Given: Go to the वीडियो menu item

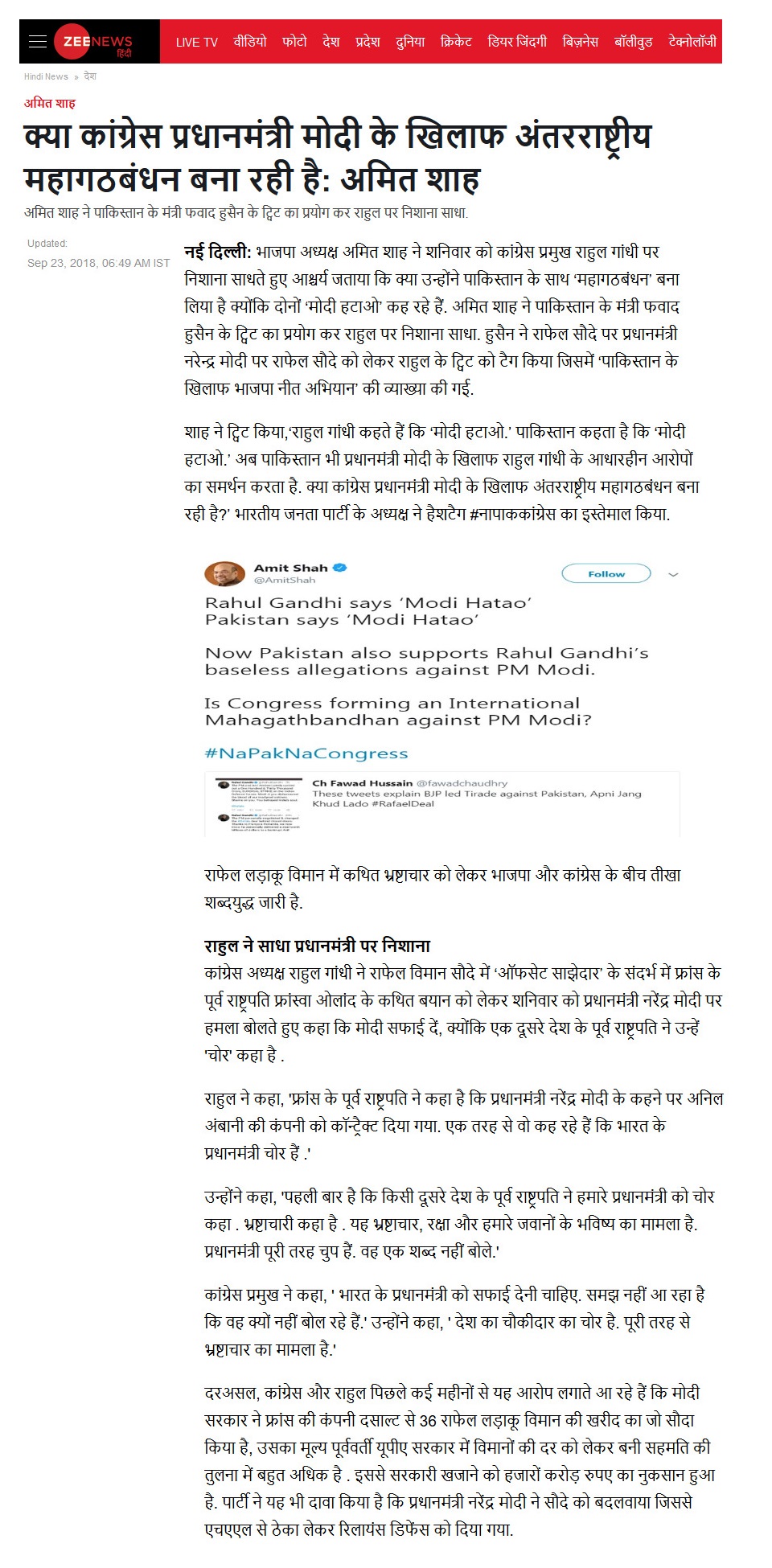Looking at the screenshot, I should [x=250, y=41].
